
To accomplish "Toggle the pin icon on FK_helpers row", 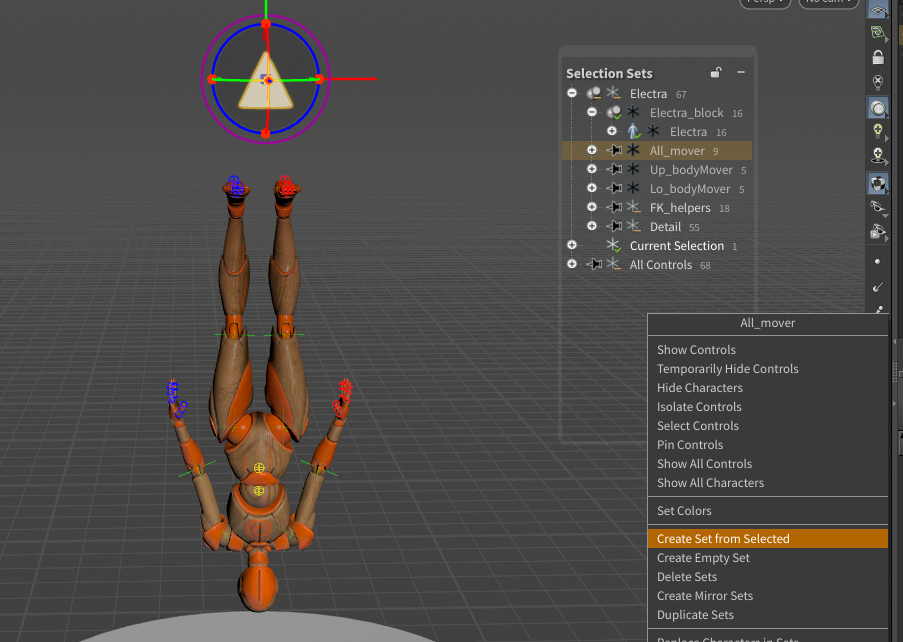I will pos(614,207).
